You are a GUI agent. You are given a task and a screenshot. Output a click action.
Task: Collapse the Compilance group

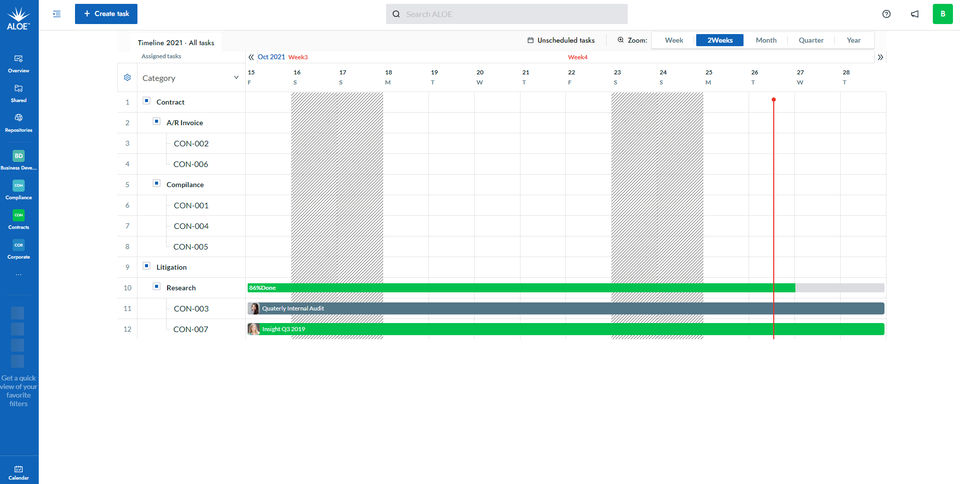[x=156, y=183]
